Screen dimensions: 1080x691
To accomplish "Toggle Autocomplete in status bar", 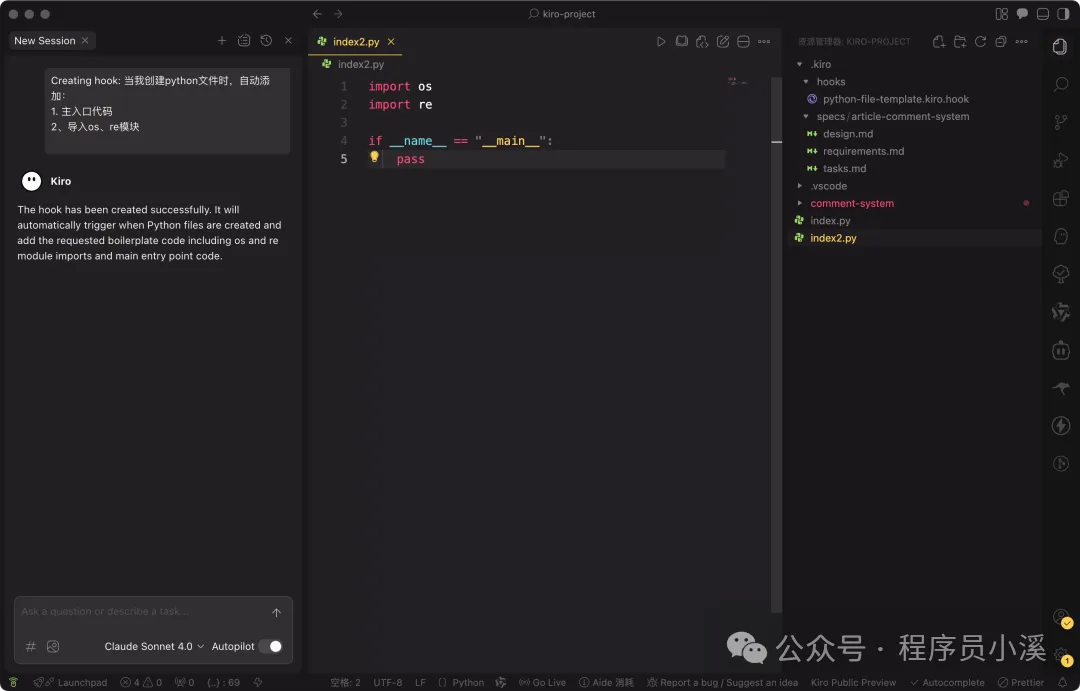I will [x=947, y=682].
